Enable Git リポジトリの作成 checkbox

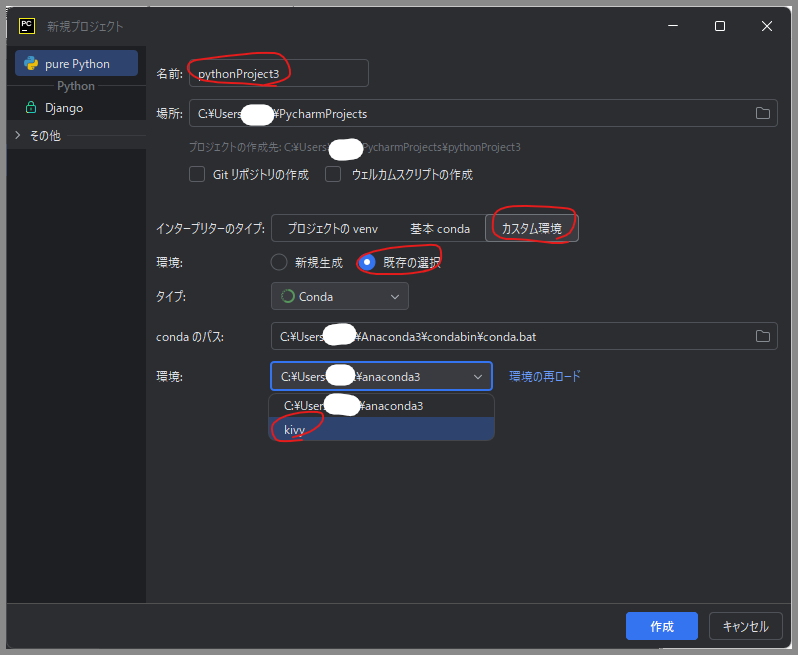[x=197, y=174]
